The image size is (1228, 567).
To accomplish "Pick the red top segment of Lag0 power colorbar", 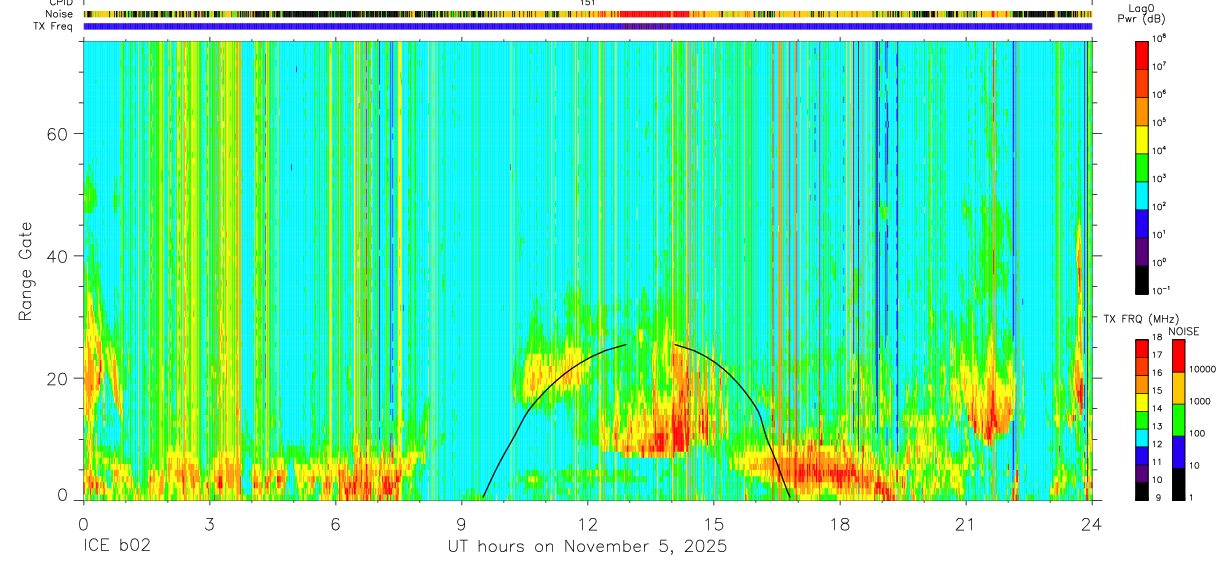I will 1141,54.
